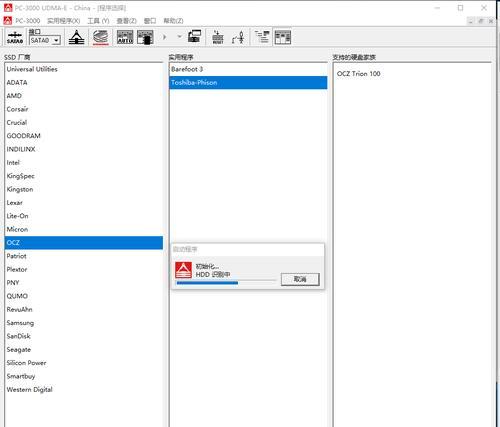
Task: Select Patriot in SSD vendor list
Action: (x=84, y=256)
